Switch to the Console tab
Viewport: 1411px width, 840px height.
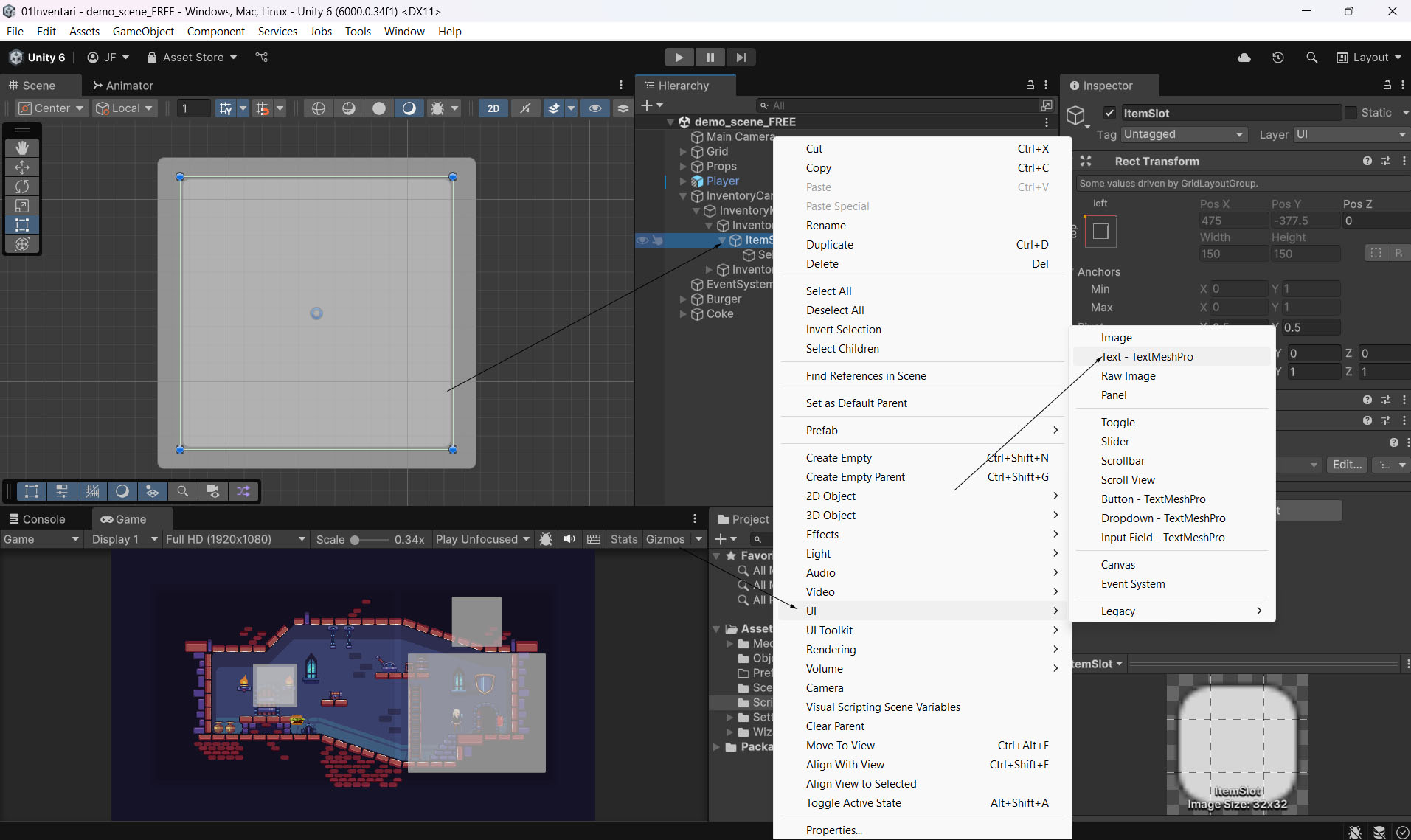pos(37,519)
